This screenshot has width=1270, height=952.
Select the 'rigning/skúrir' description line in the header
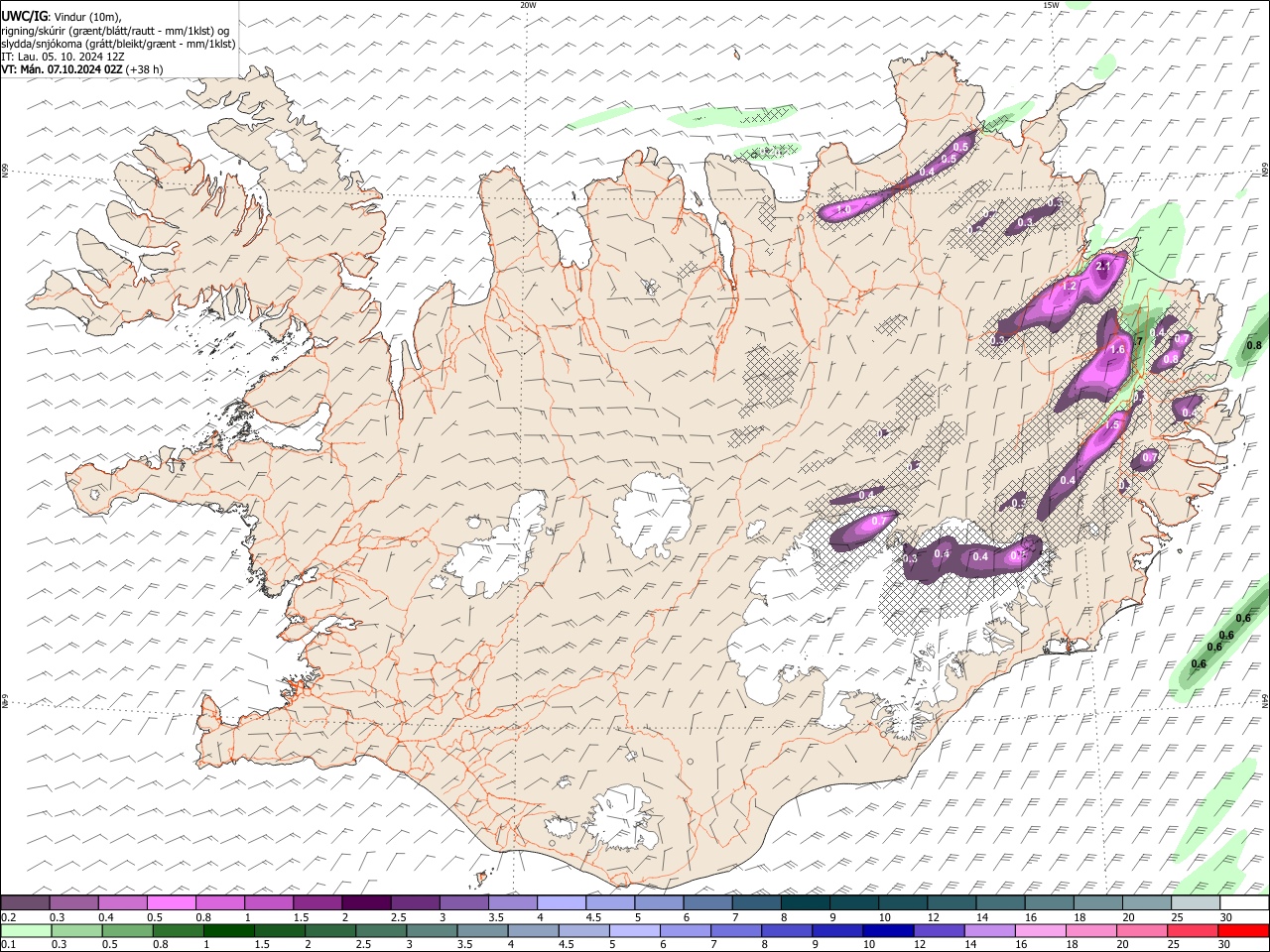tap(115, 31)
